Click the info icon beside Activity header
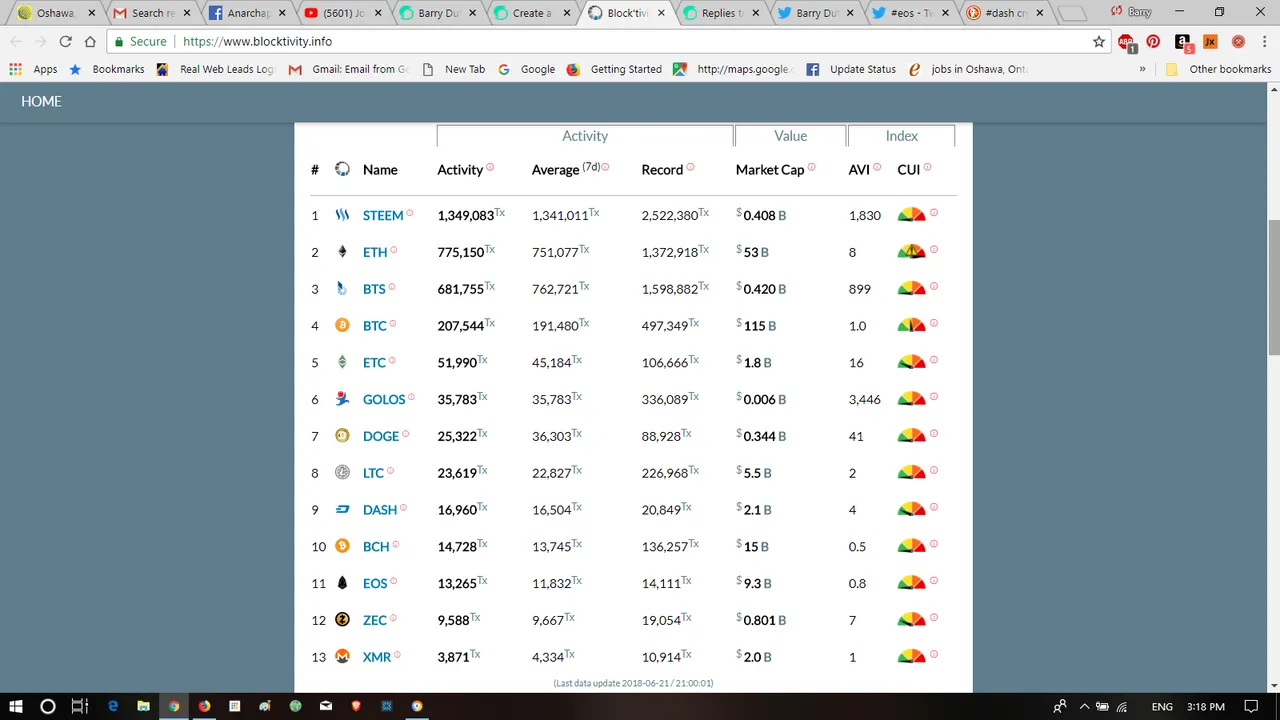Viewport: 1280px width, 720px height. click(x=490, y=167)
